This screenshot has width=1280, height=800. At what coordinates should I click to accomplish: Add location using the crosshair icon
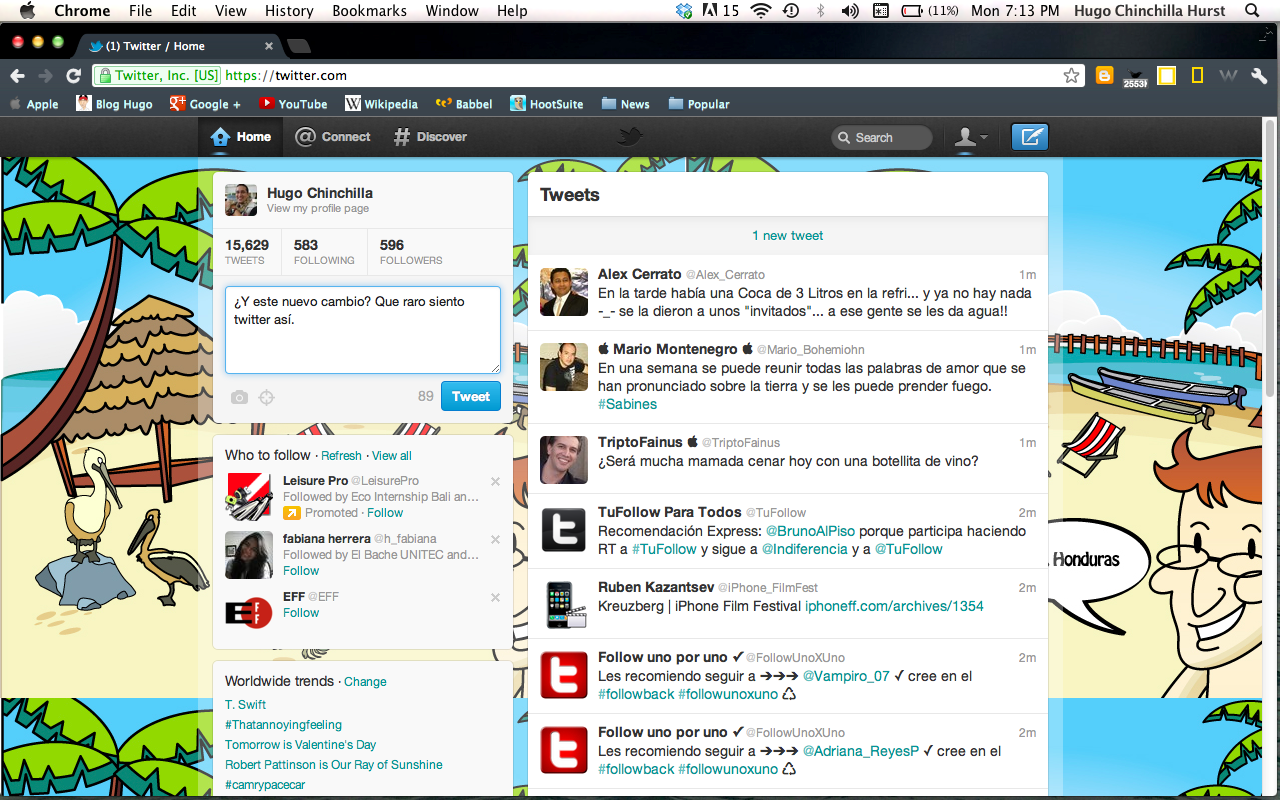tap(266, 397)
